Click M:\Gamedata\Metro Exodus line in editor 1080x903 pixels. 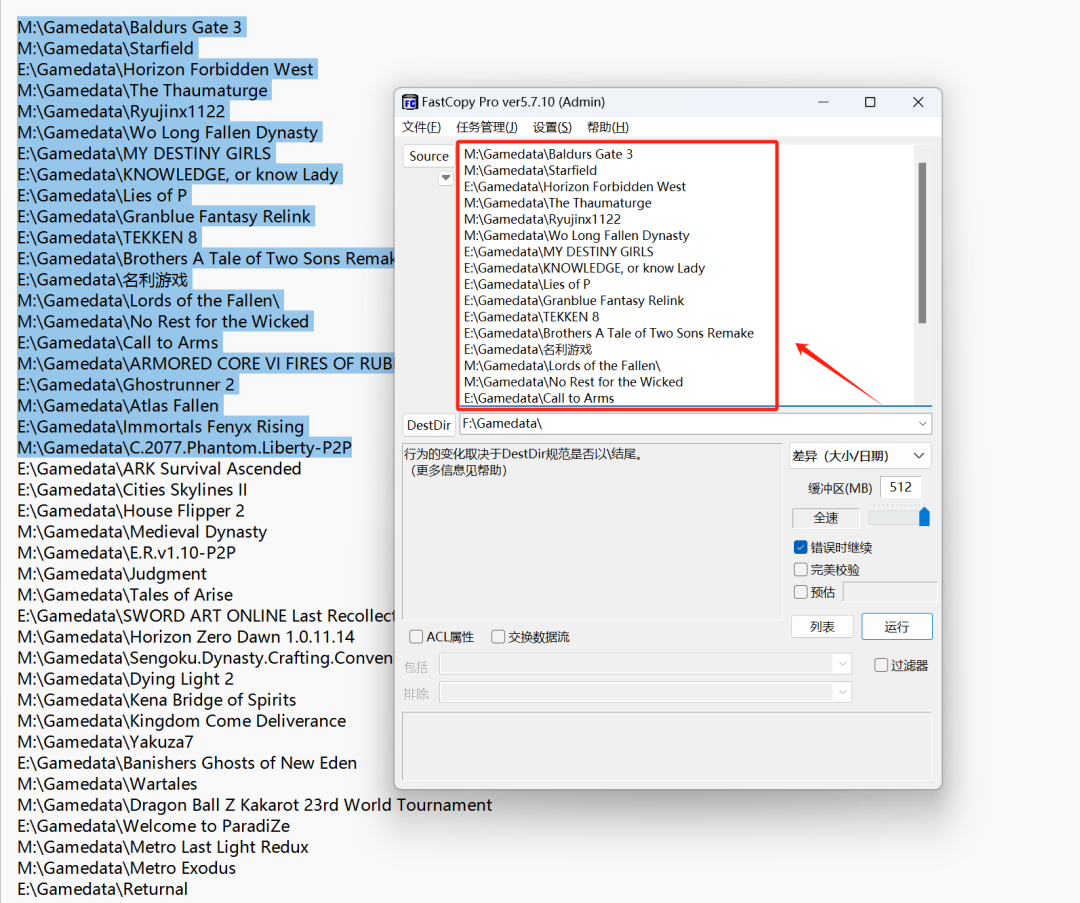coord(127,869)
